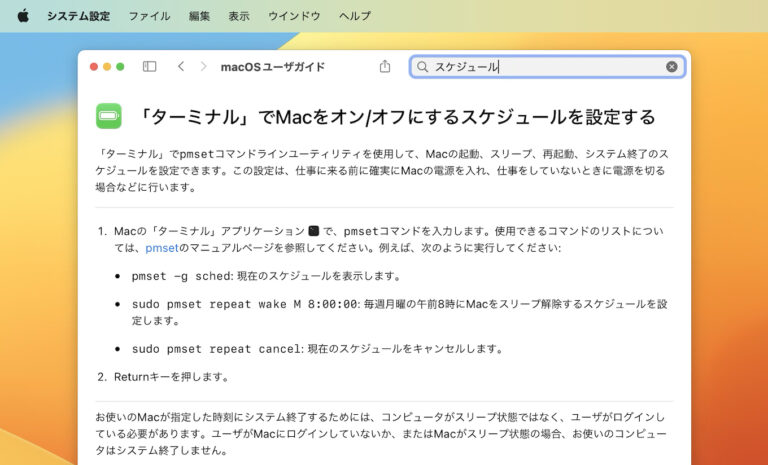This screenshot has width=768, height=465.
Task: Click the macOSユーザガイド window title
Action: pos(273,67)
